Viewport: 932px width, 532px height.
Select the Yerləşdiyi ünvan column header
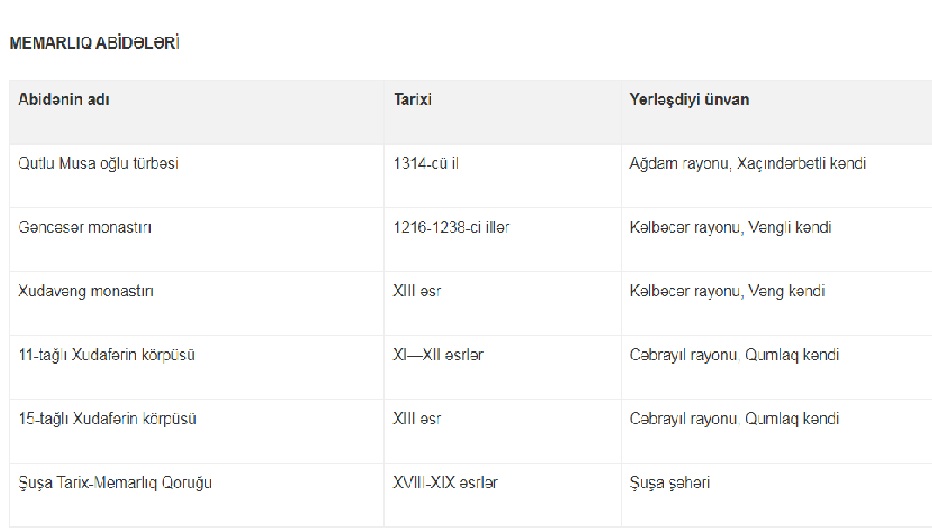pyautogui.click(x=689, y=99)
